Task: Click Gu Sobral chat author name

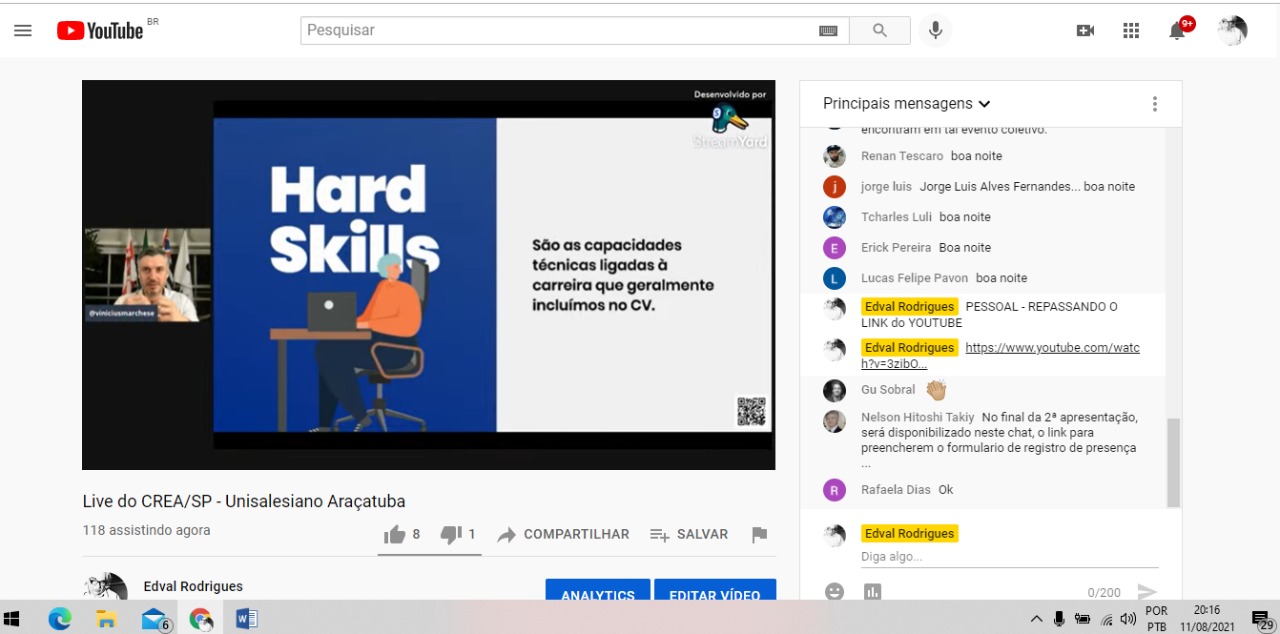Action: 888,390
